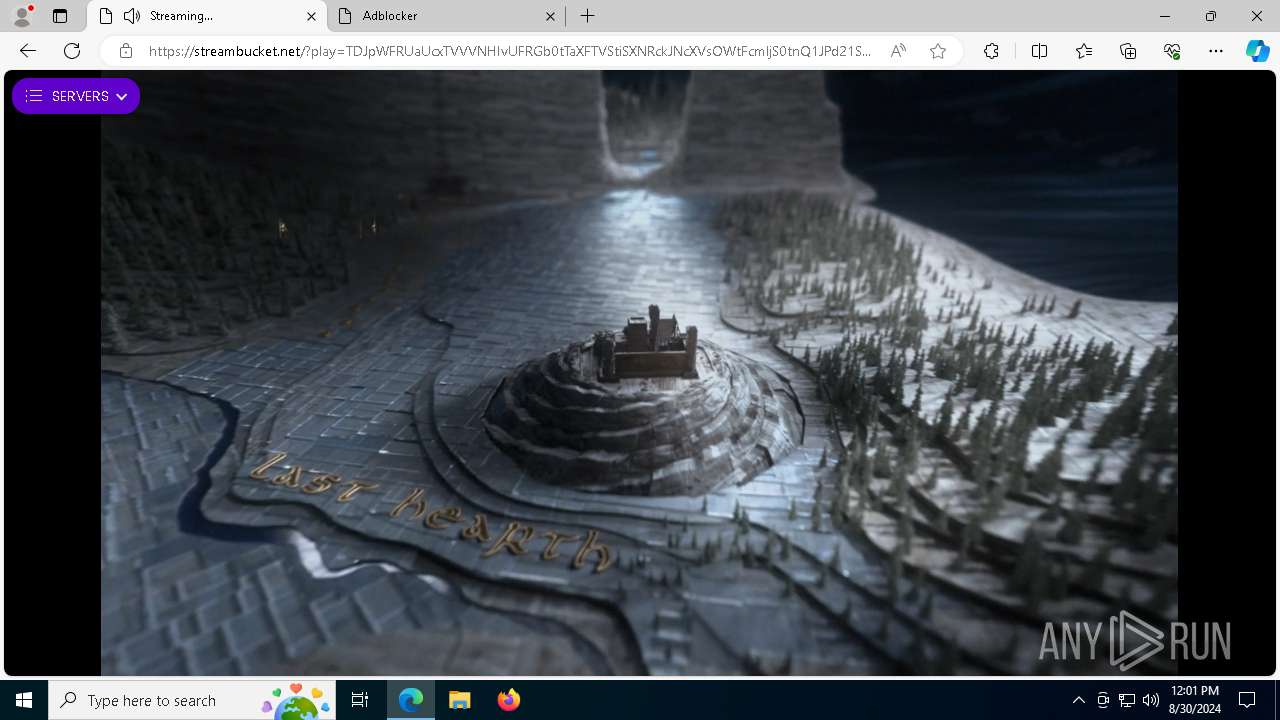Screen dimensions: 1280x720
Task: Launch Firefox from taskbar
Action: pos(508,700)
